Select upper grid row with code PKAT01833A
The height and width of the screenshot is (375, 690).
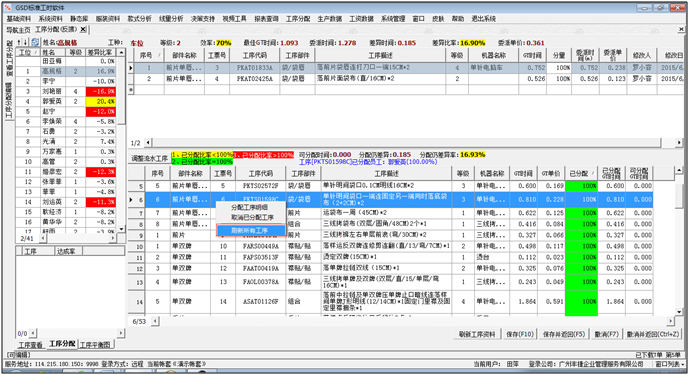407,68
